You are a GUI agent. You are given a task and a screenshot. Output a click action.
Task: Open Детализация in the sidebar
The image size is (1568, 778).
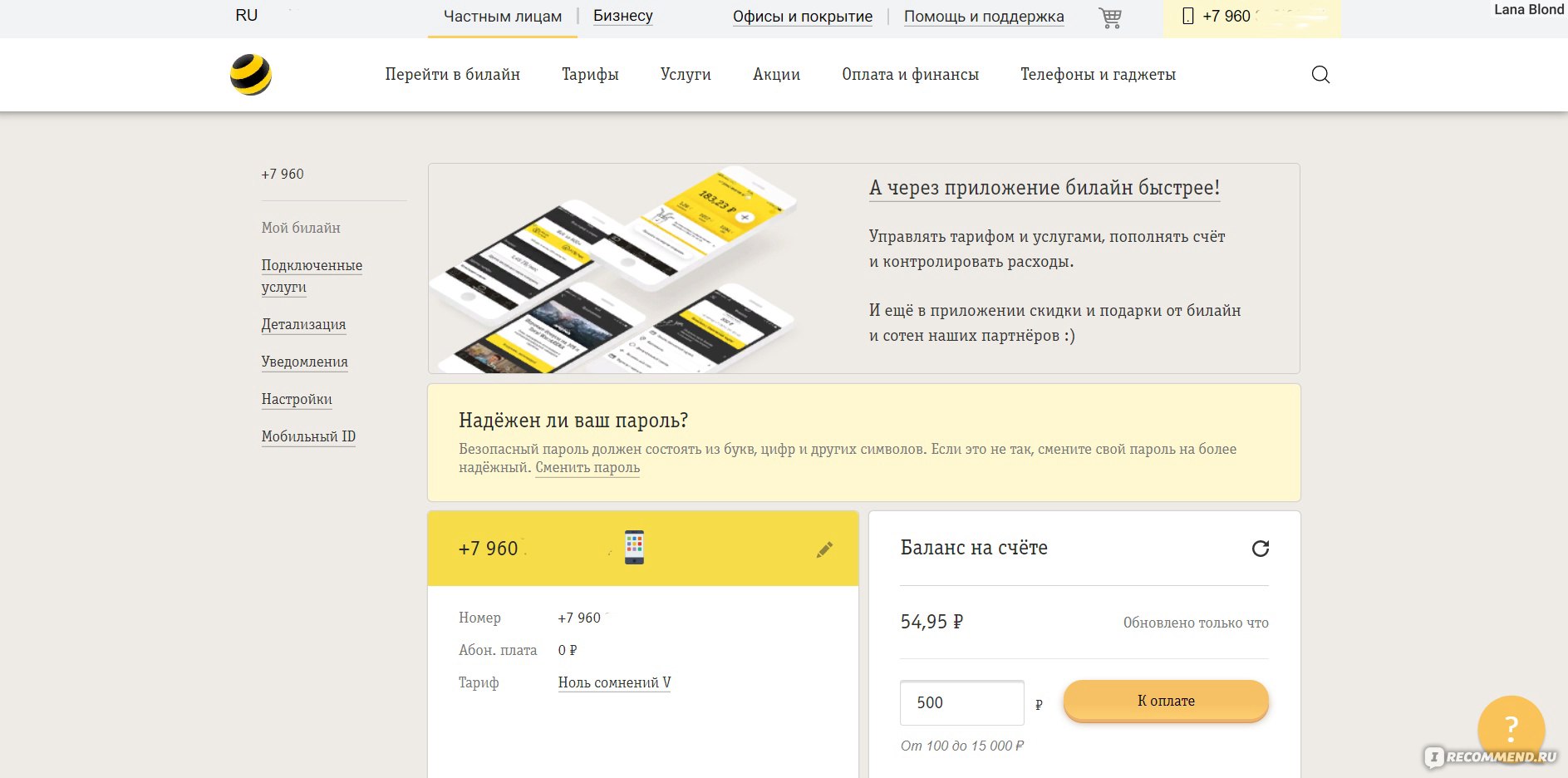point(303,324)
